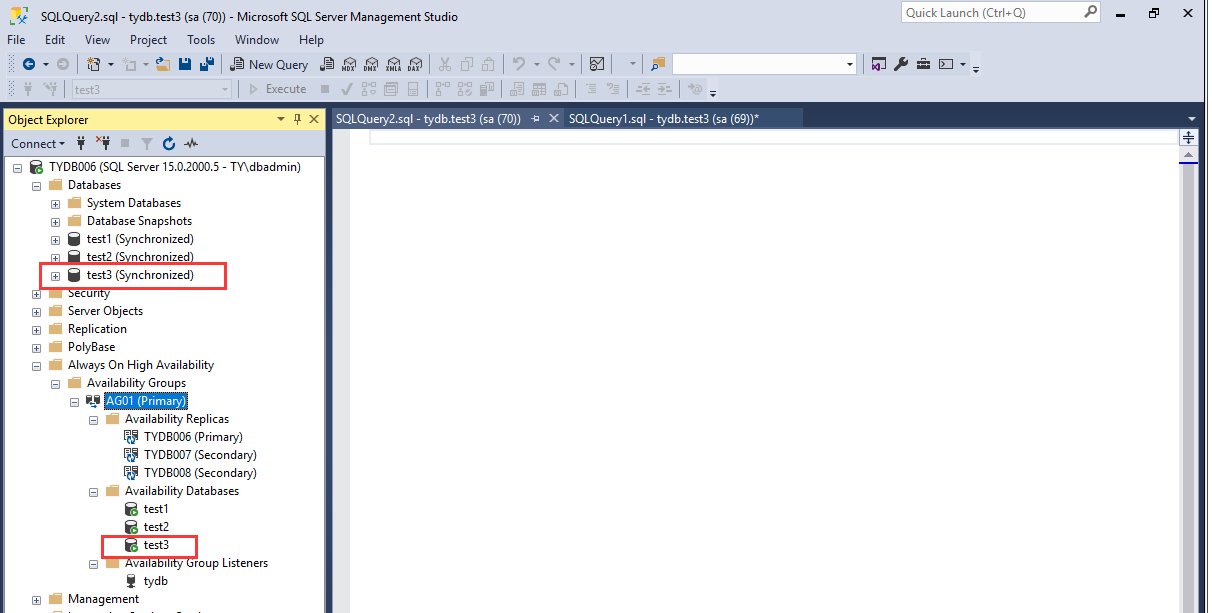This screenshot has height=613, width=1212.
Task: Save all open files
Action: 207,64
